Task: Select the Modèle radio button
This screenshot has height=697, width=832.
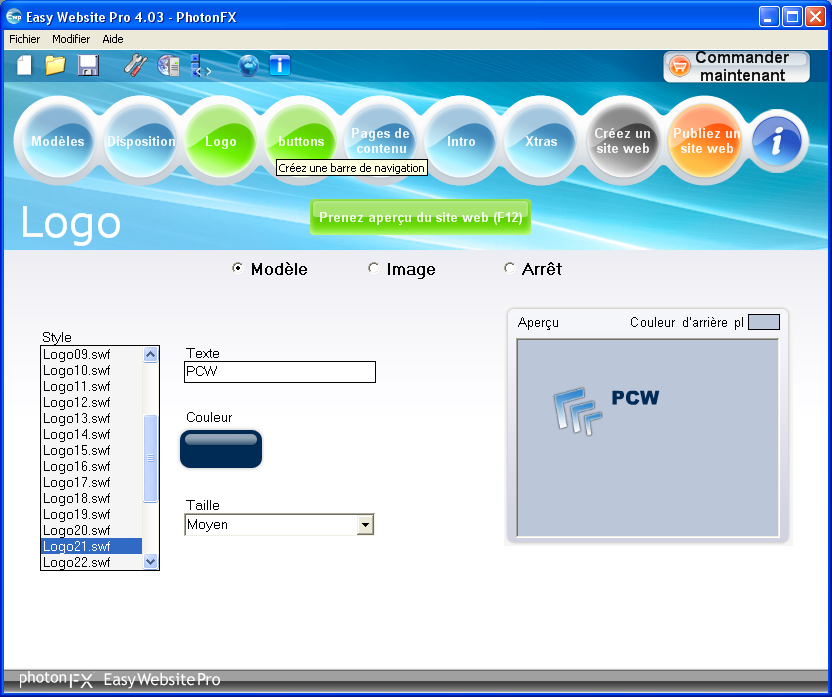Action: (x=237, y=268)
